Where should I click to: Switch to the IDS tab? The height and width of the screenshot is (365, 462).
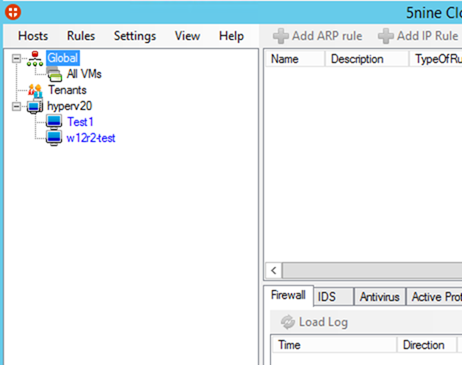pos(333,297)
